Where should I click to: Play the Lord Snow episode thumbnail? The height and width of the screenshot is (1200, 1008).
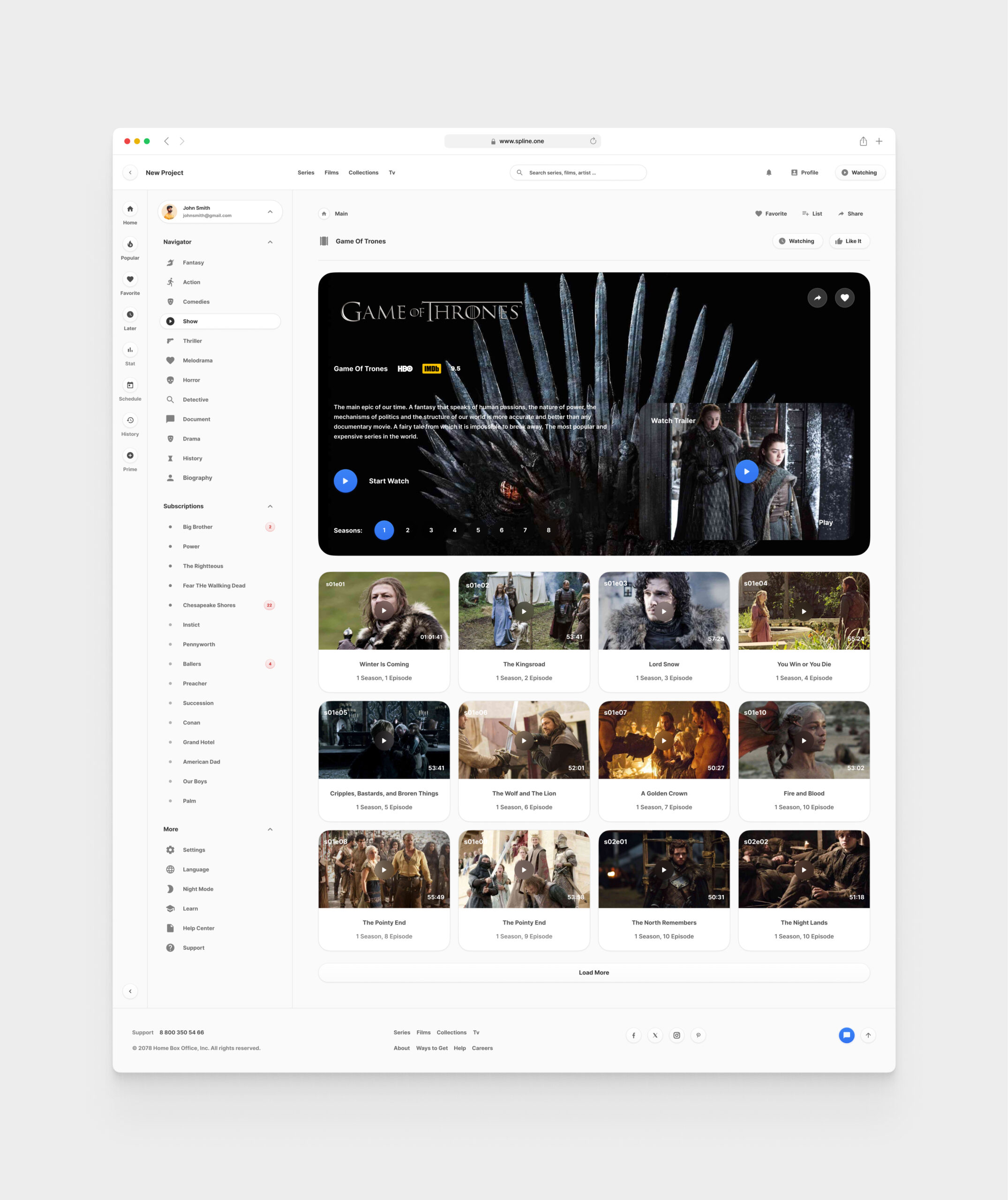click(664, 611)
